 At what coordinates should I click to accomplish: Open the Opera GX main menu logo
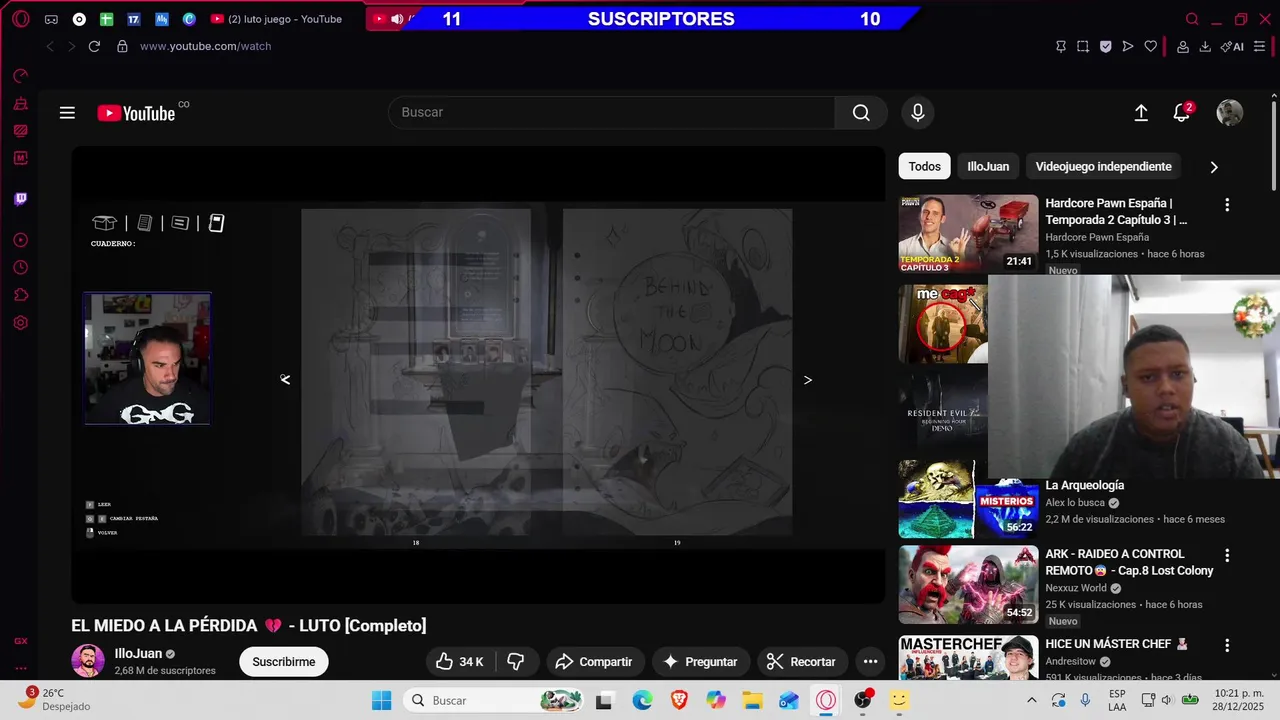pyautogui.click(x=21, y=19)
